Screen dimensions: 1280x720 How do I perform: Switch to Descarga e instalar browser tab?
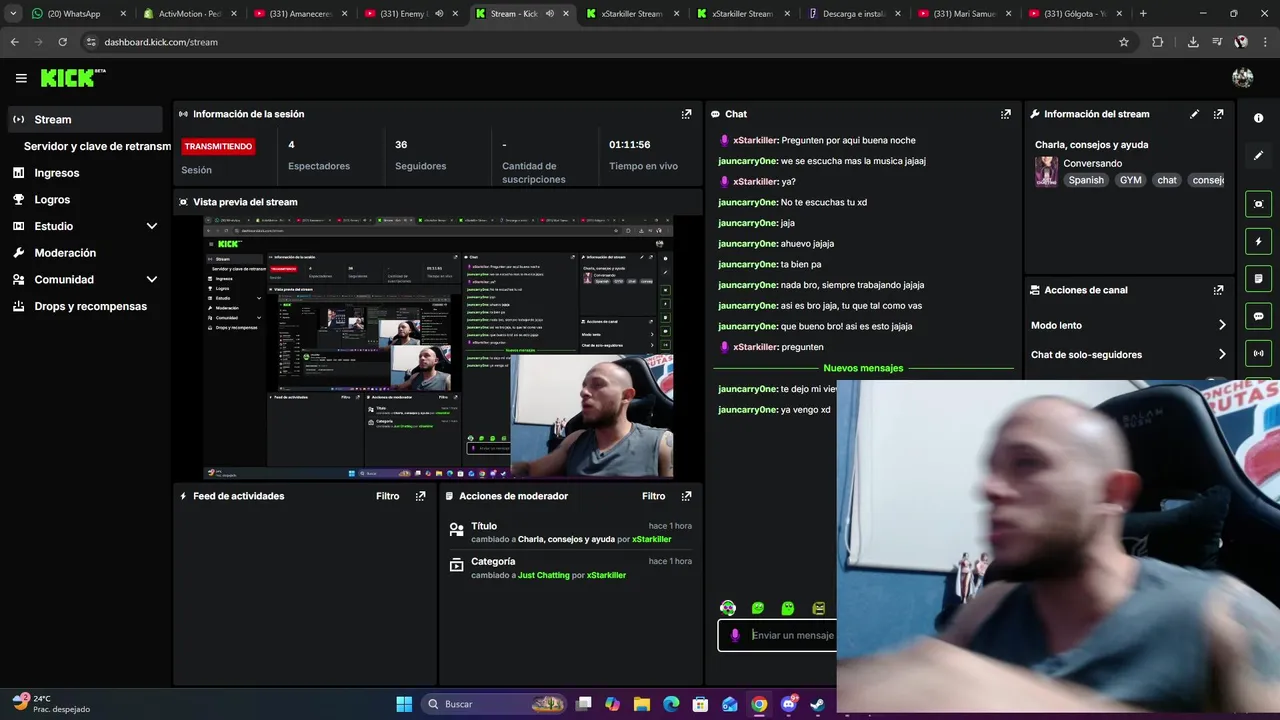pyautogui.click(x=852, y=14)
